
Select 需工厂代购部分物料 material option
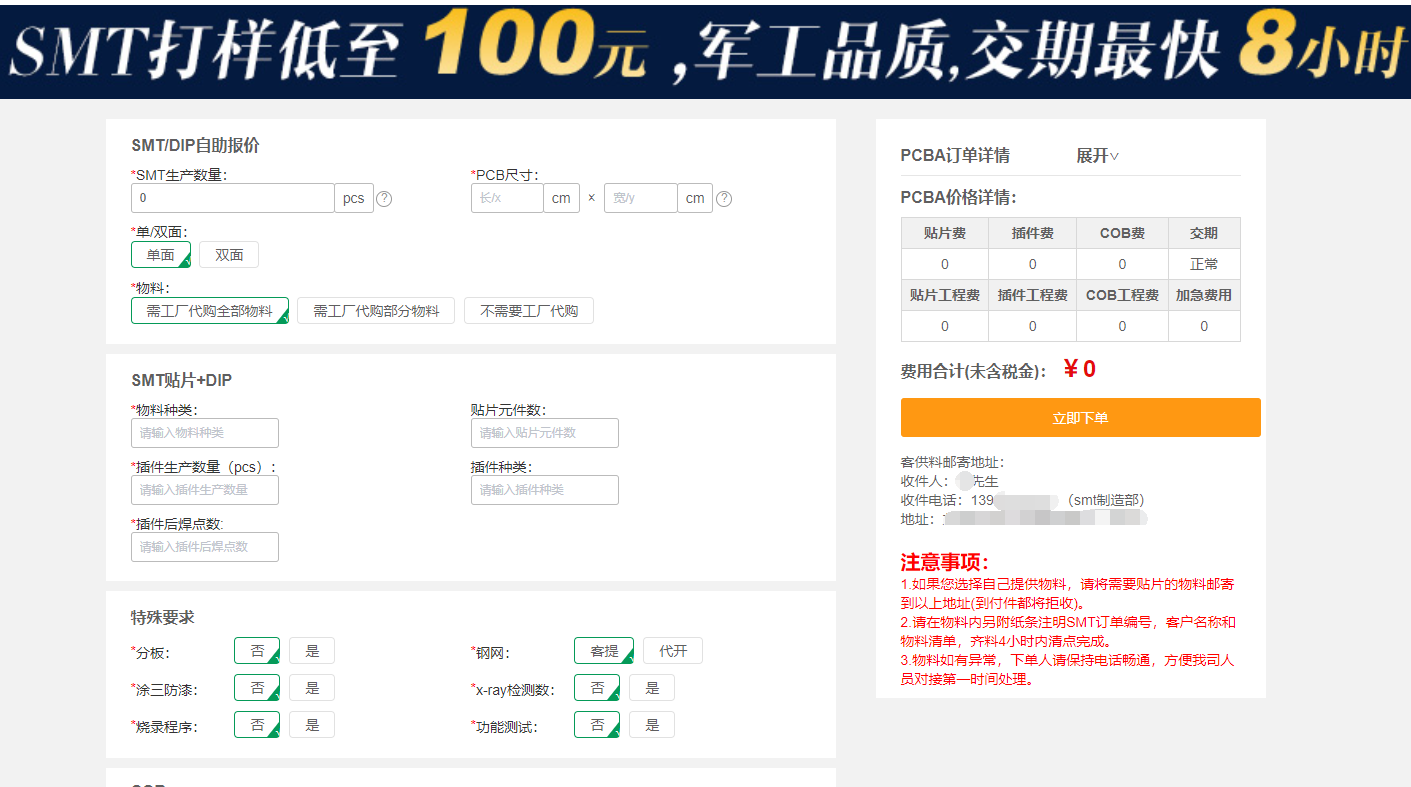point(375,310)
